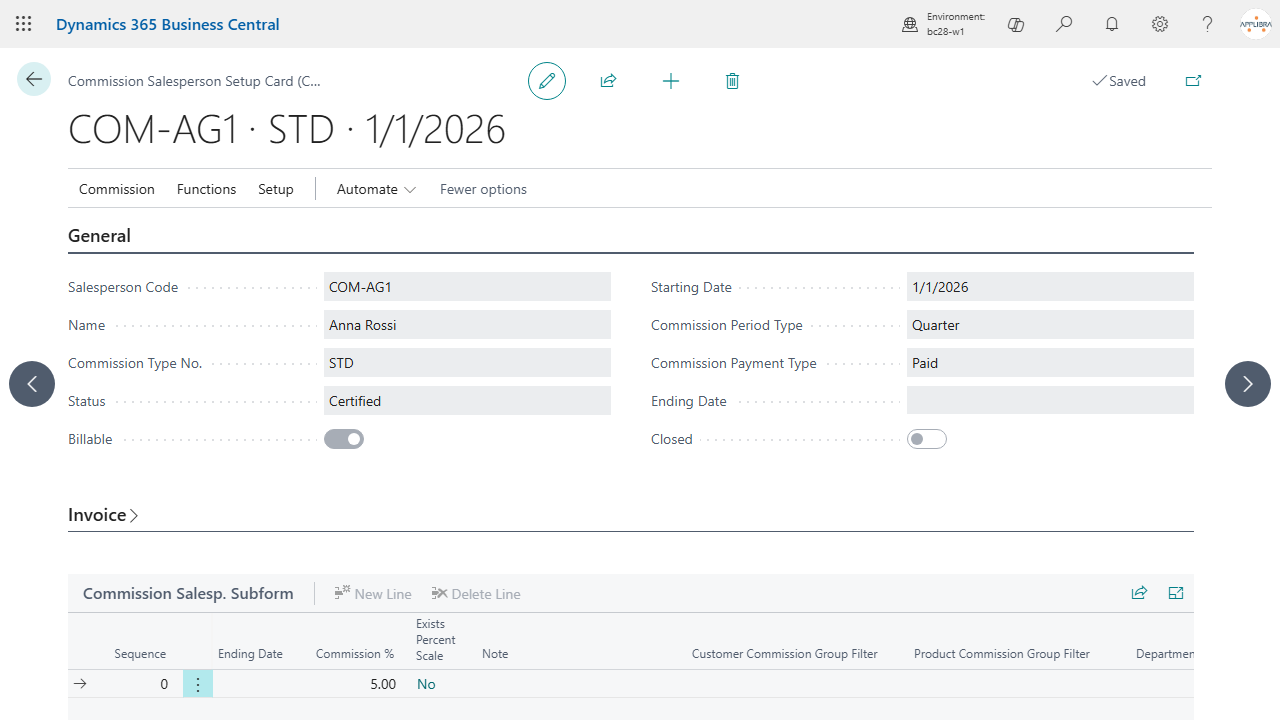The width and height of the screenshot is (1280, 720).
Task: Open the notifications bell
Action: [1112, 24]
